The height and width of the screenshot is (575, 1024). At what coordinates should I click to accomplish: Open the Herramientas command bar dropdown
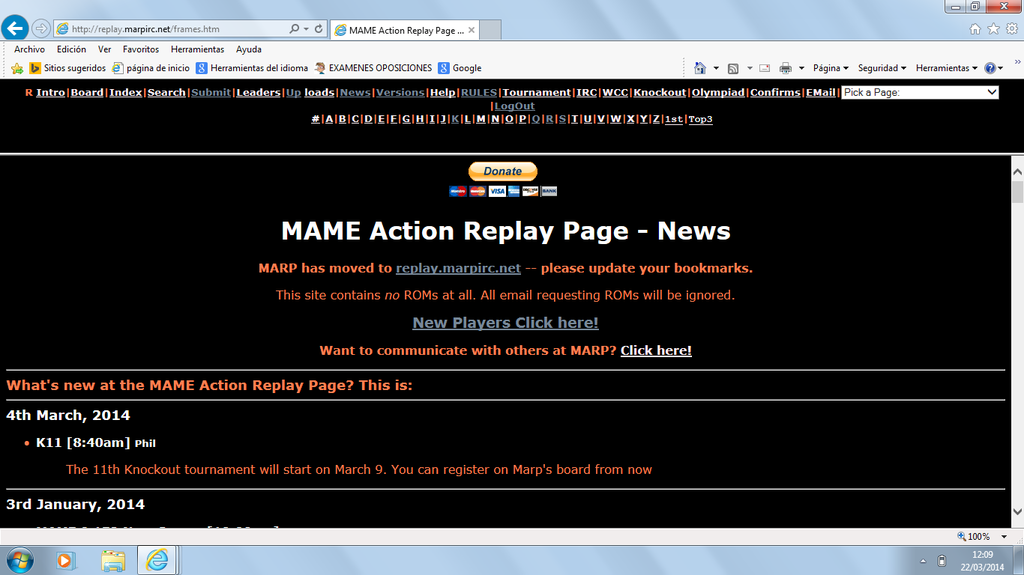[x=946, y=68]
